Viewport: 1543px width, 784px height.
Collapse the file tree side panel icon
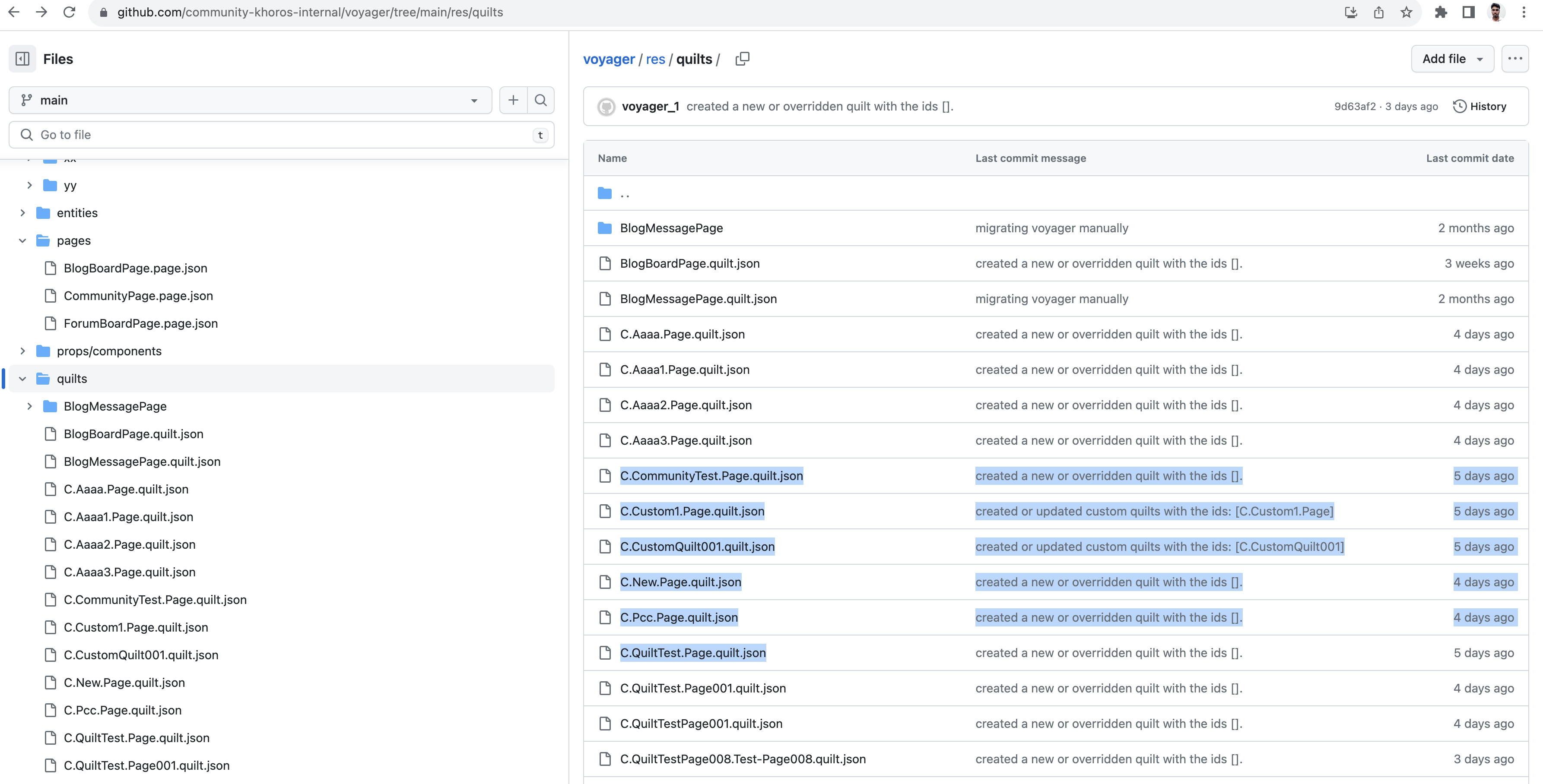(x=22, y=59)
